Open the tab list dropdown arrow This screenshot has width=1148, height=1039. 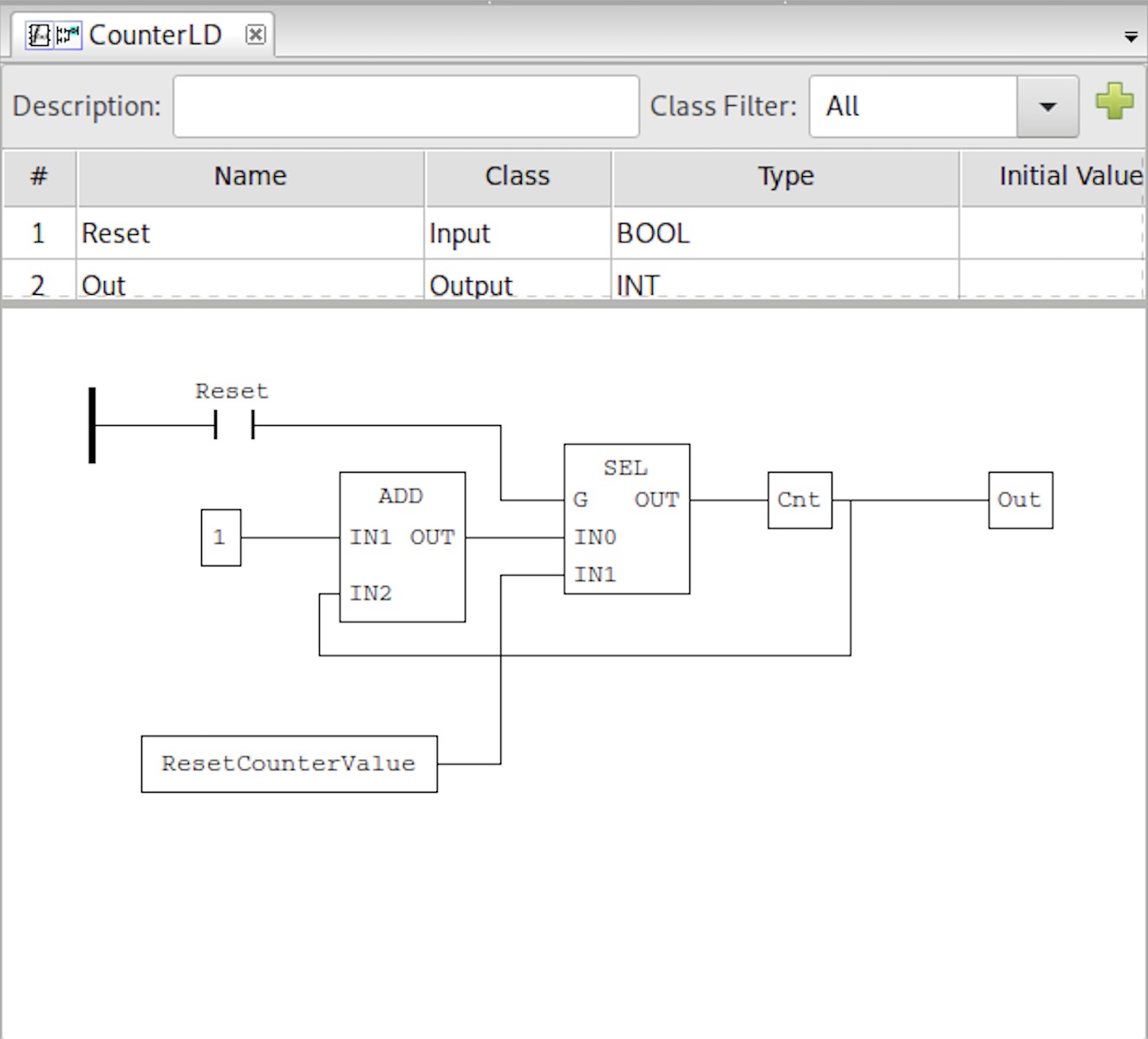[x=1131, y=37]
